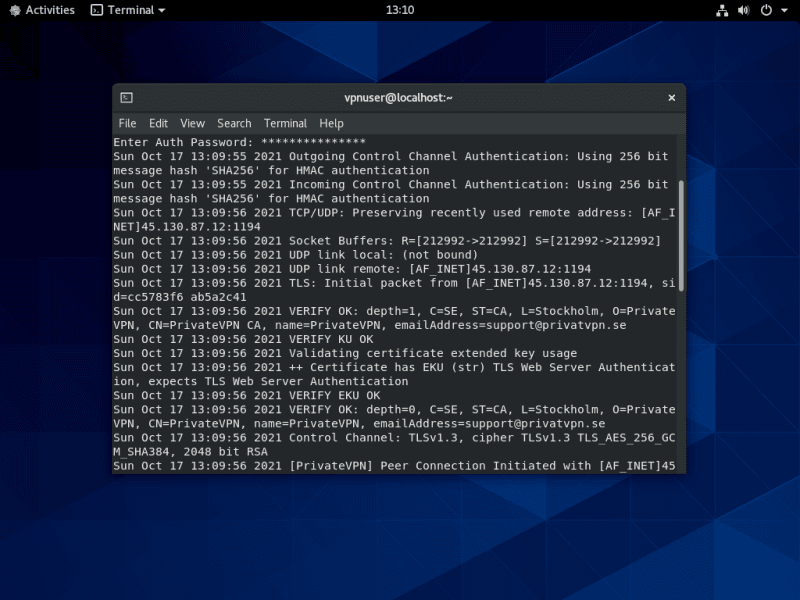Expand the Terminal app menu arrow
Screen dimensions: 800x600
coord(162,10)
